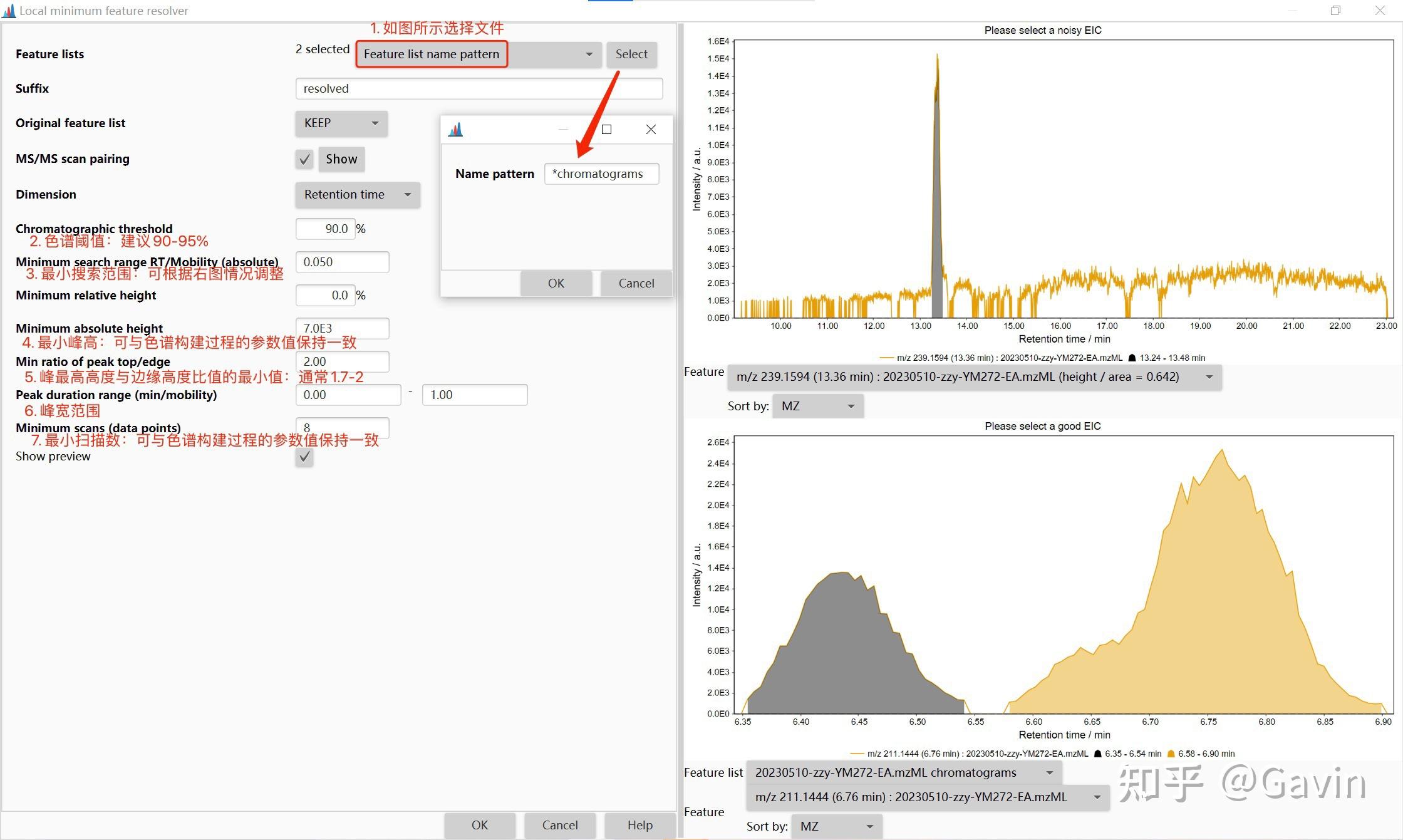Screen dimensions: 1403x840
Task: Expand the m/z 239.1594 Feature dropdown
Action: (974, 377)
